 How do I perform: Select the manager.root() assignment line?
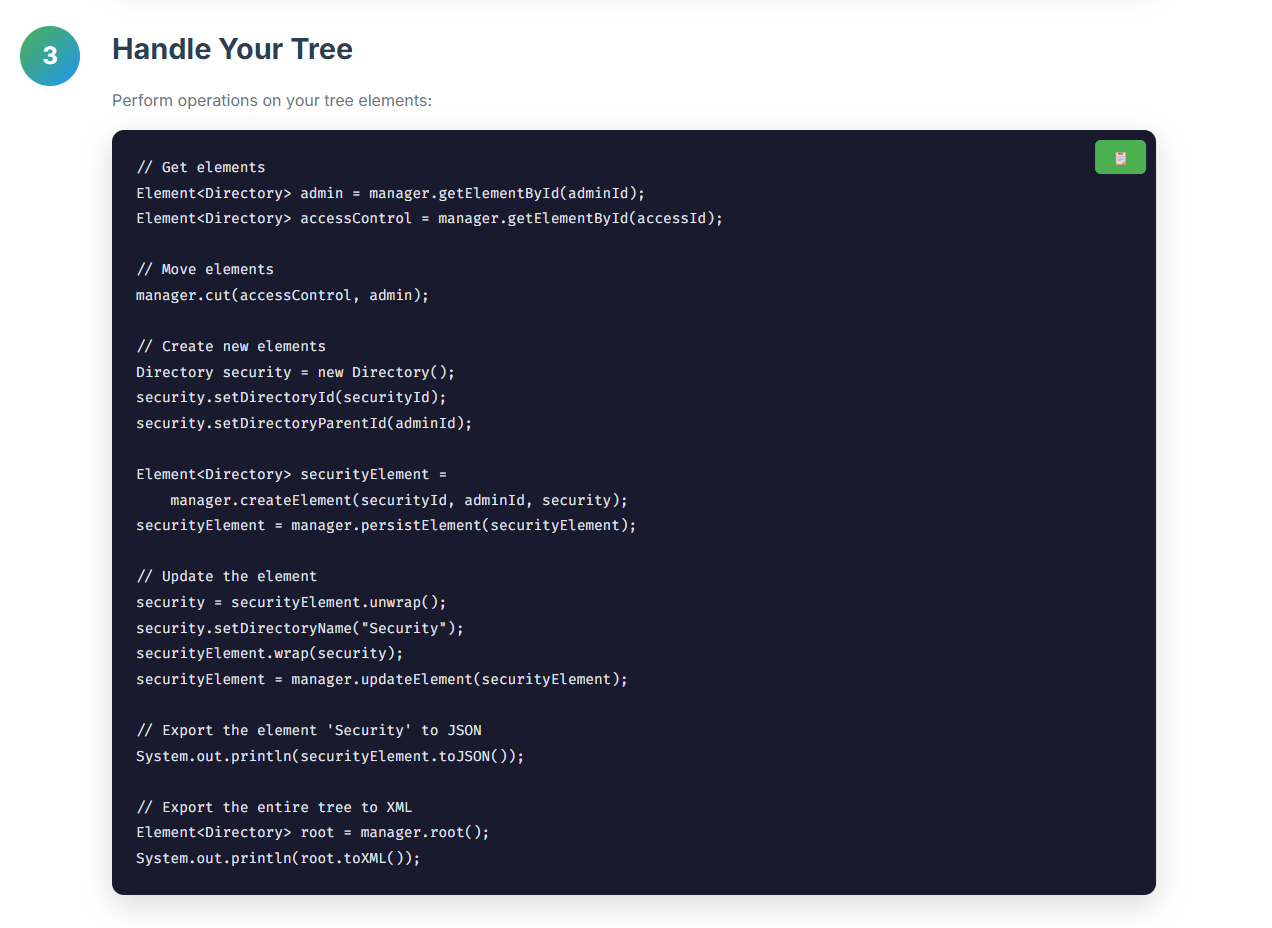(x=312, y=831)
